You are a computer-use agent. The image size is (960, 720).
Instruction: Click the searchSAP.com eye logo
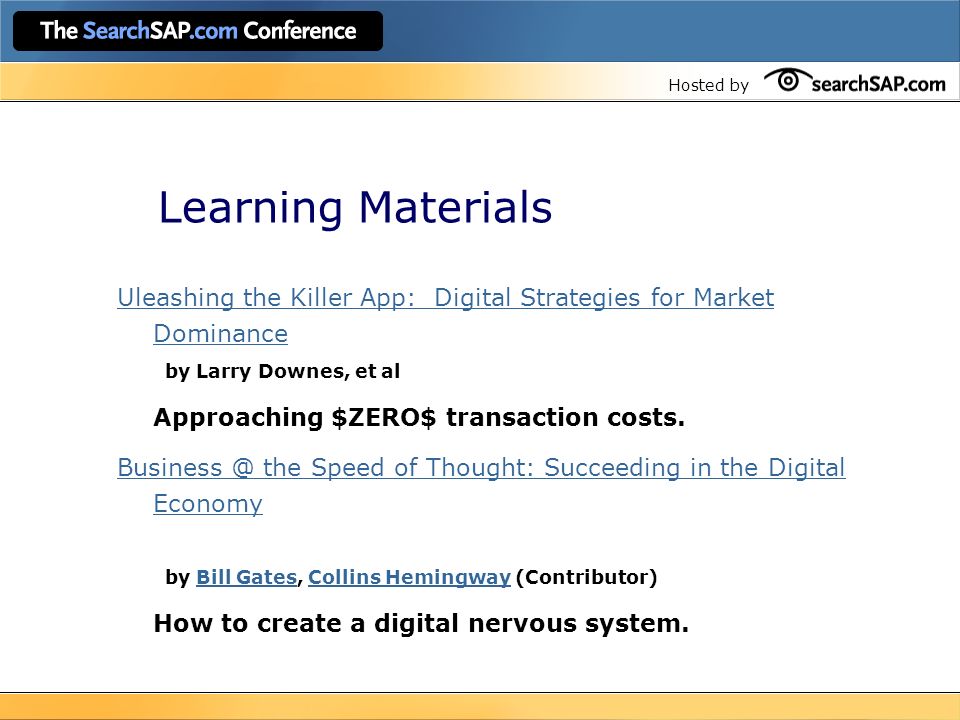point(855,82)
